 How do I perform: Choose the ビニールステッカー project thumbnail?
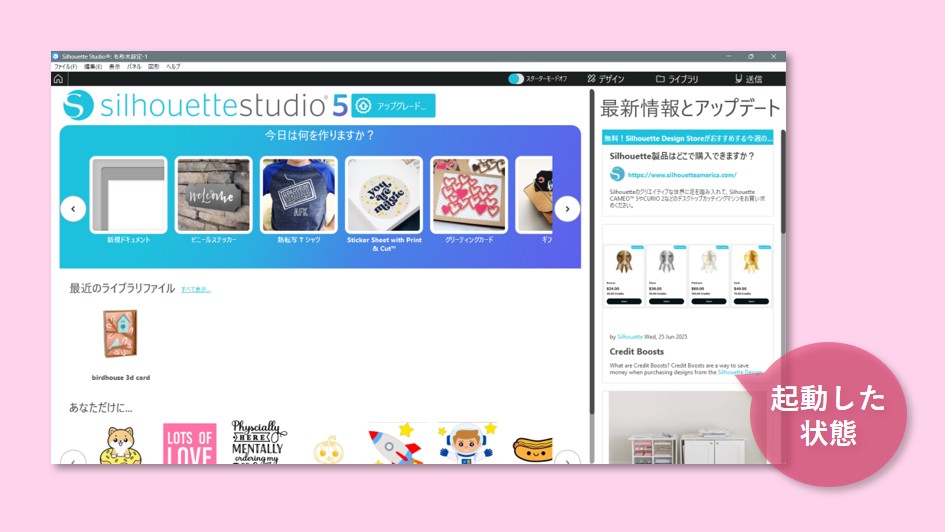coord(213,195)
